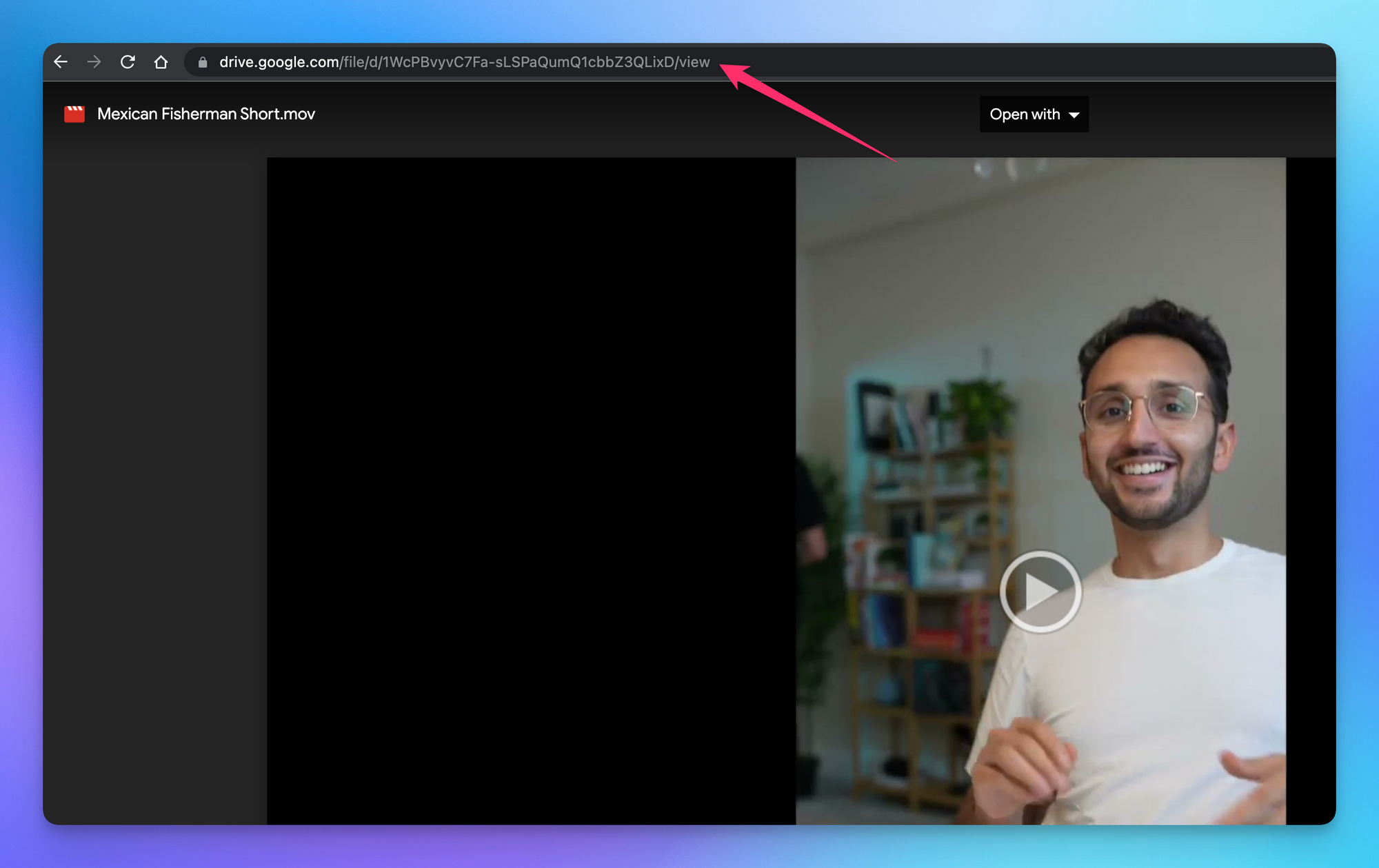Click the browser back arrow
Screen dimensions: 1379x868
pos(61,62)
